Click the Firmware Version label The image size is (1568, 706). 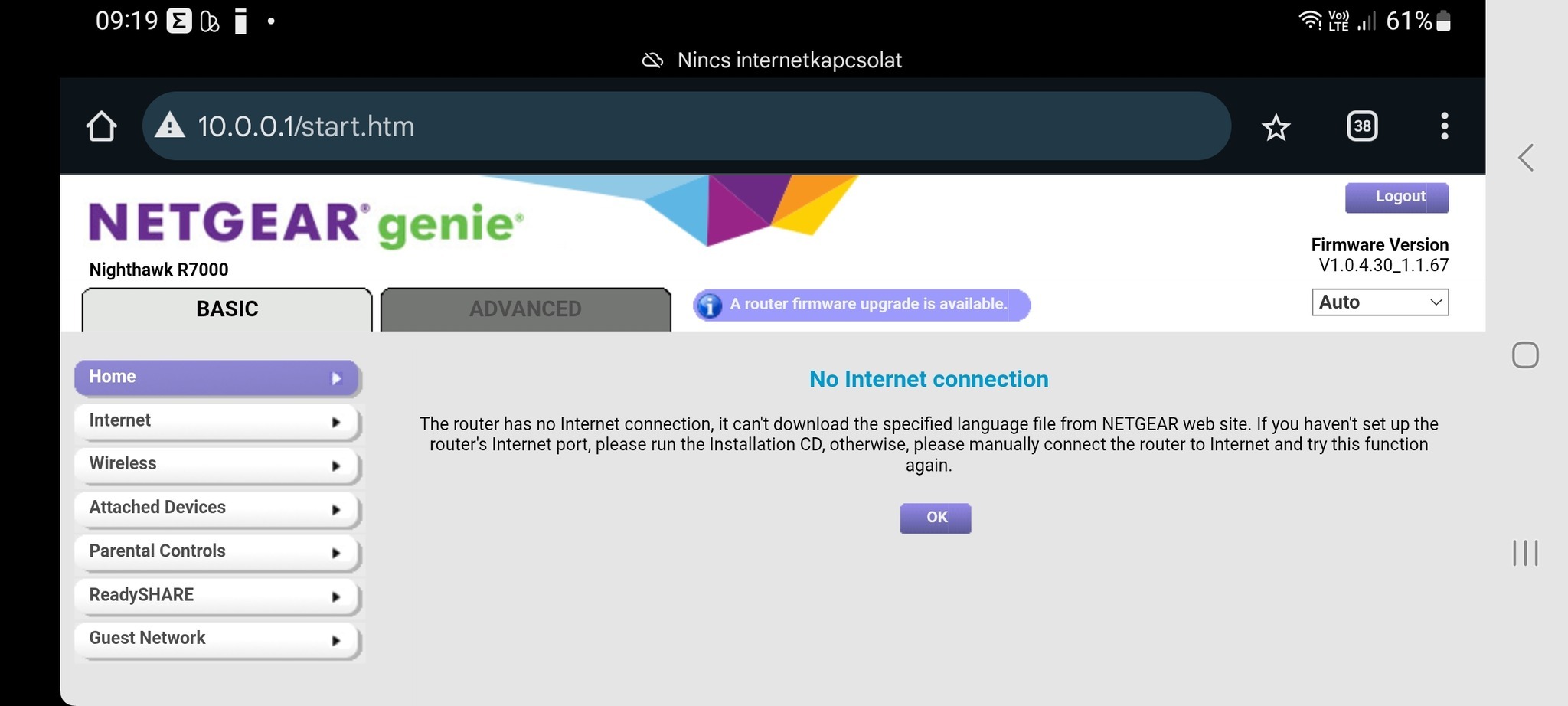click(1380, 245)
